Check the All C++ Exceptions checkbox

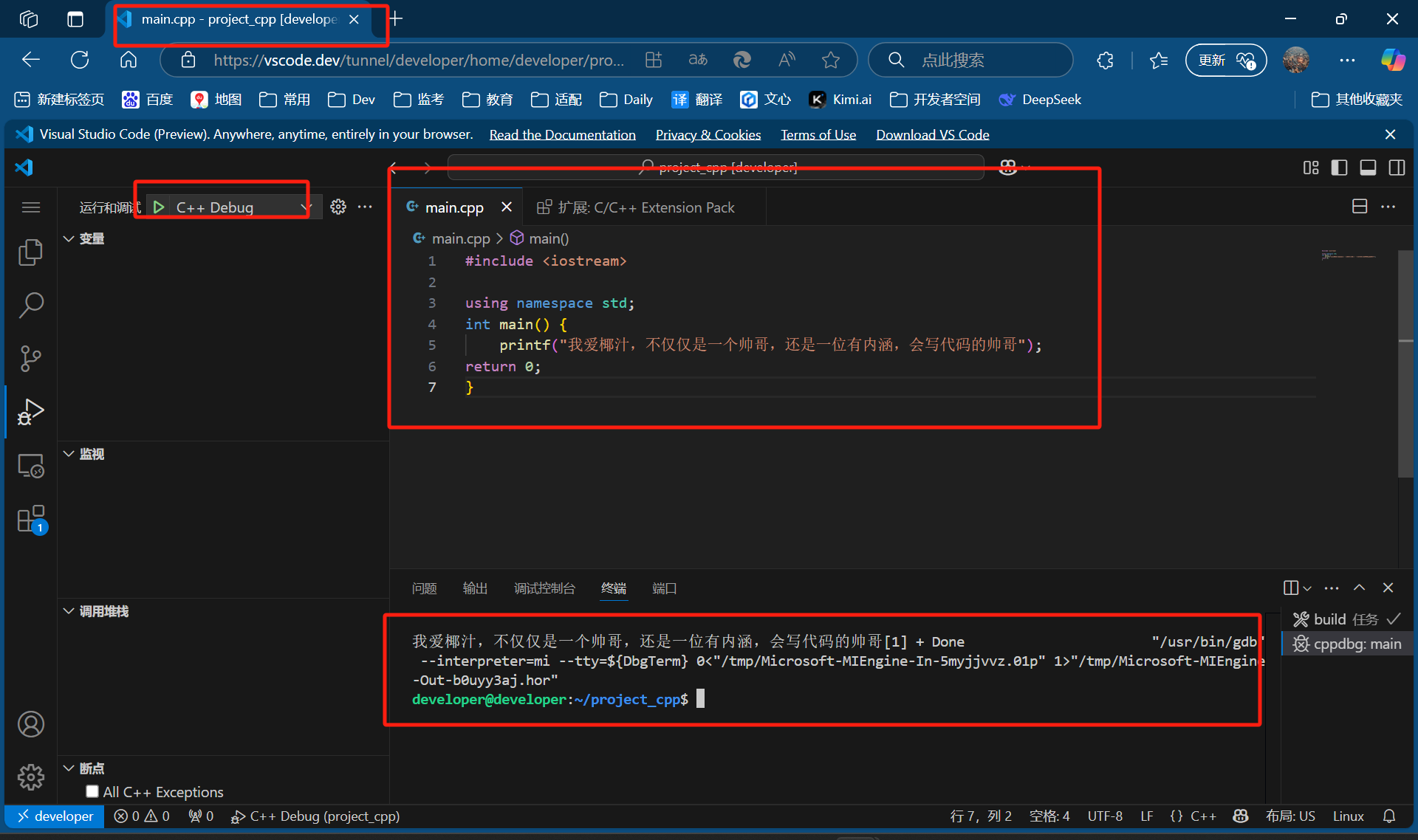coord(92,791)
